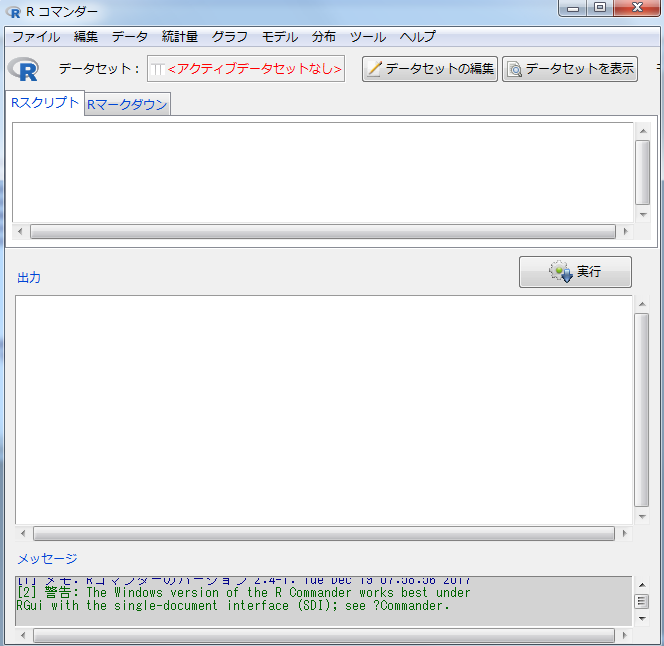This screenshot has height=646, width=664.
Task: Click the active dataset selector button
Action: (246, 69)
